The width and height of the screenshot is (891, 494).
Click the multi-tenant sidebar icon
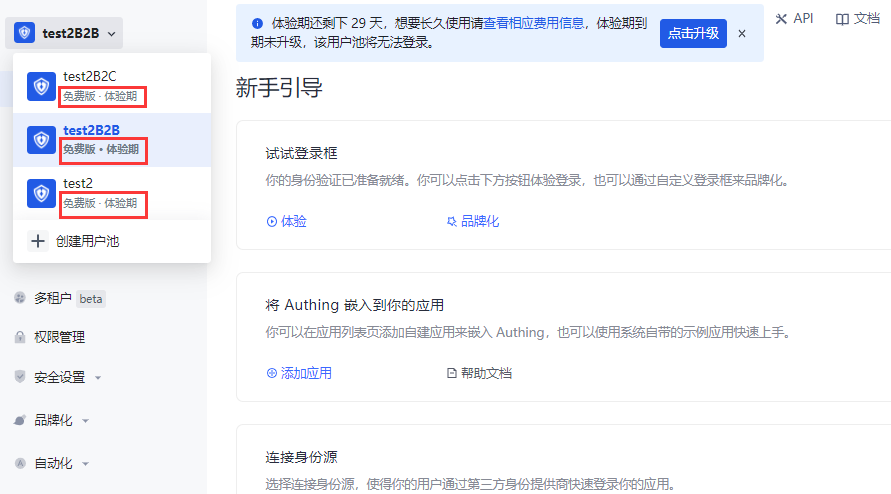[20, 298]
